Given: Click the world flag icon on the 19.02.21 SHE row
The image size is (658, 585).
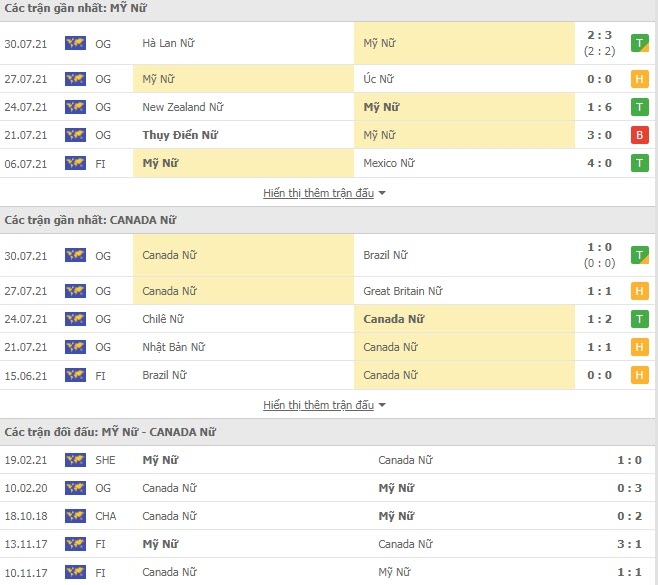Looking at the screenshot, I should (76, 460).
